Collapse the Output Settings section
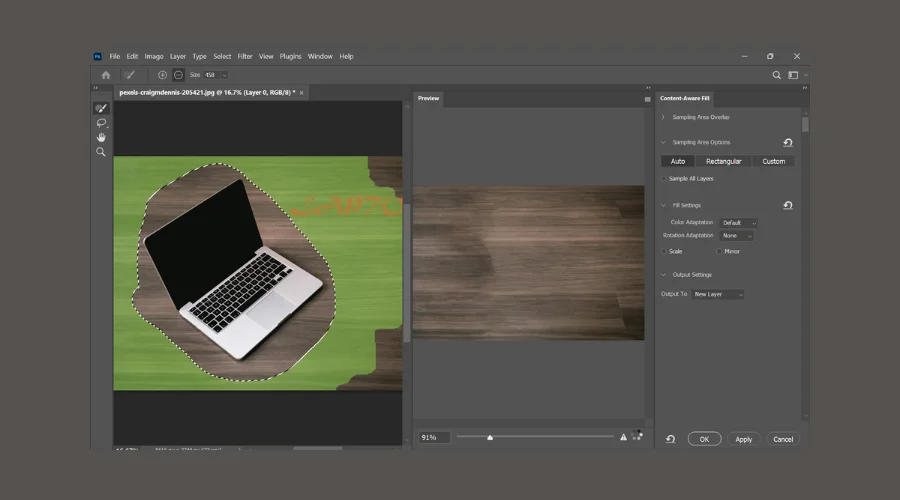900x500 pixels. (x=663, y=274)
